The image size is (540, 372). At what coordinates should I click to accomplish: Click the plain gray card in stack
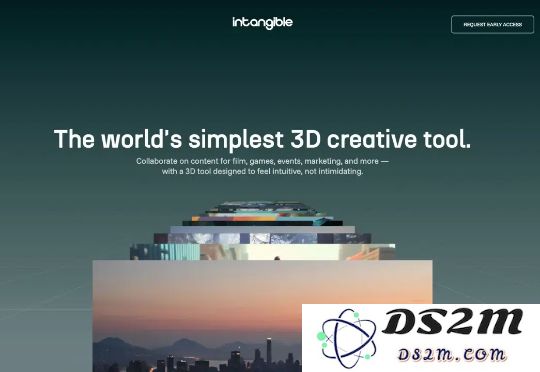(x=262, y=229)
